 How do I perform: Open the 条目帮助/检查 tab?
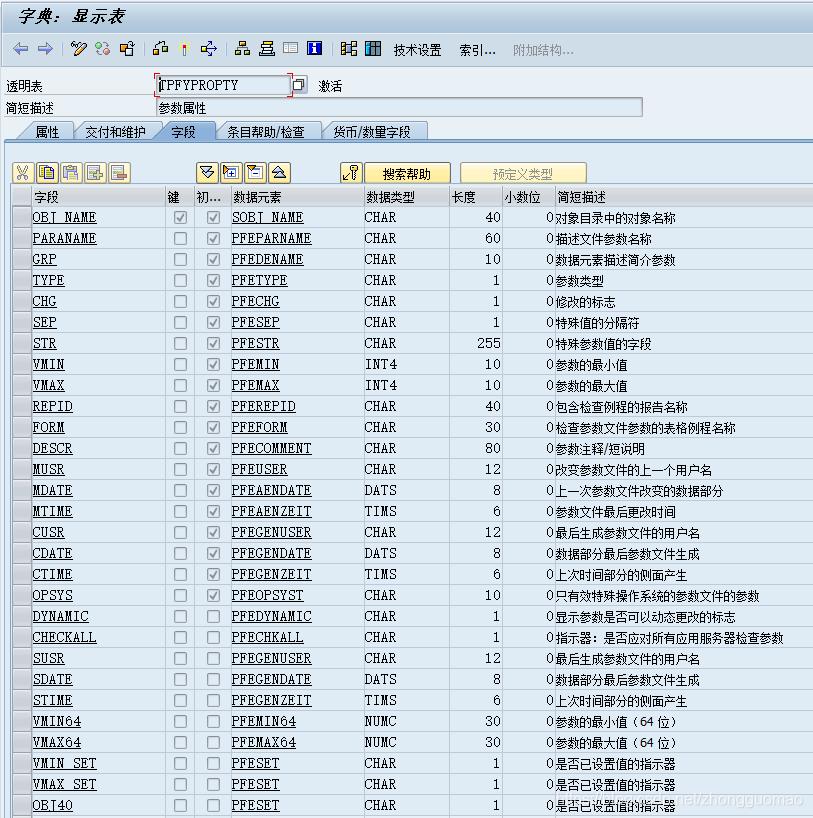[266, 132]
